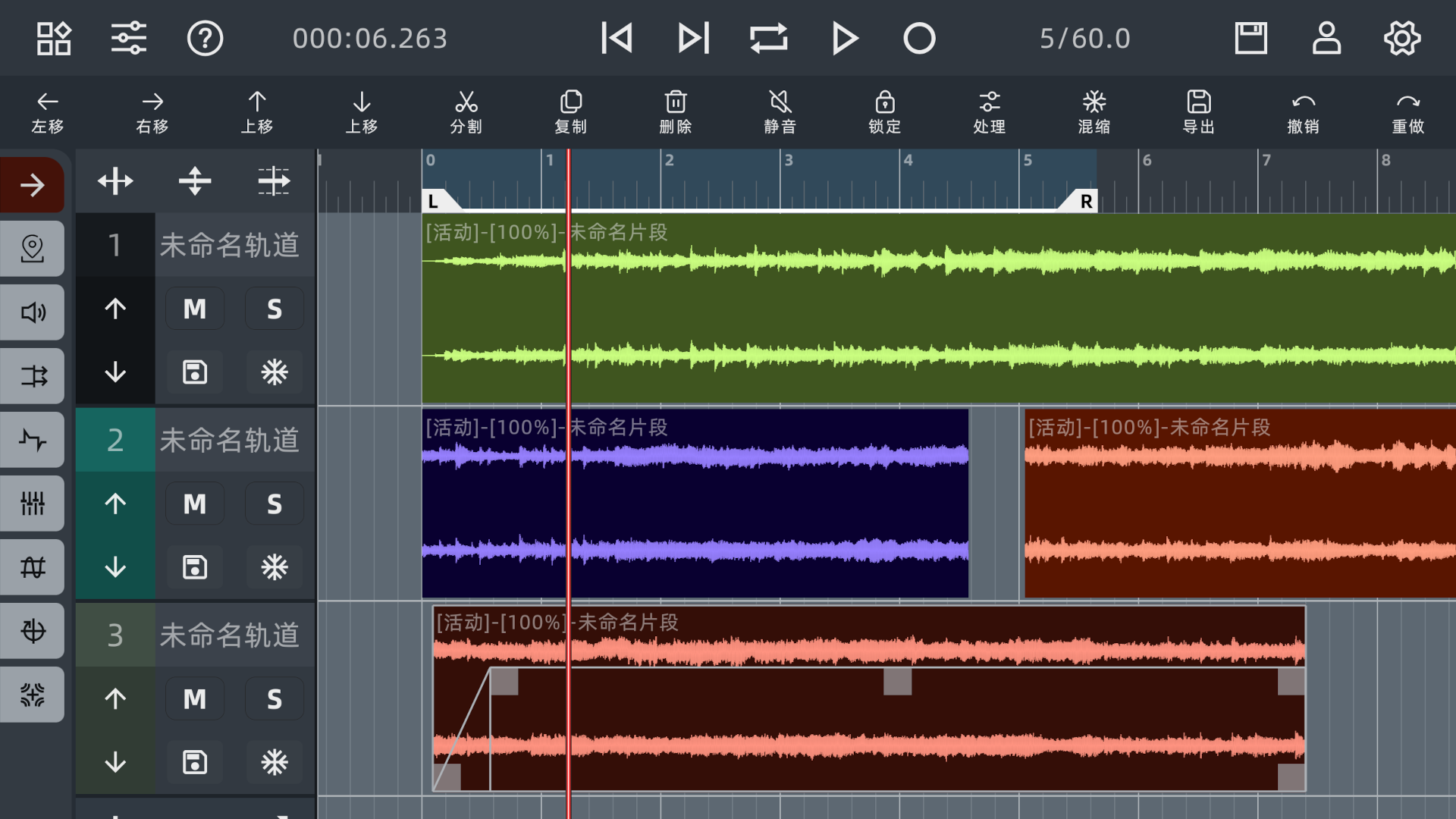Move track 2 up with arrow

pyautogui.click(x=115, y=504)
